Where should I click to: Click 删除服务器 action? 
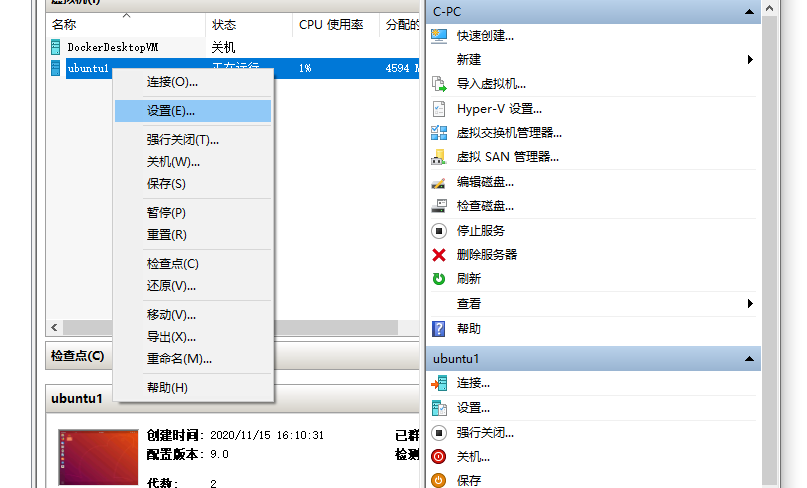coord(487,255)
